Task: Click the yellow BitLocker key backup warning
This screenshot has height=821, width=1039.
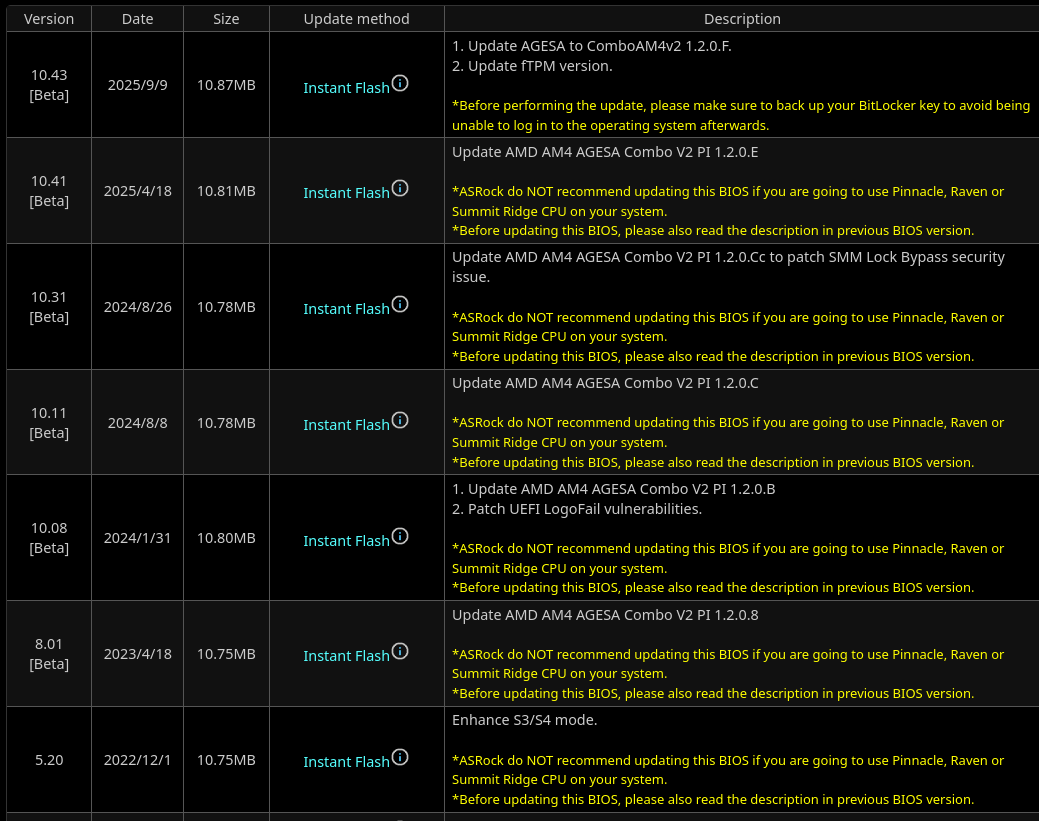Action: 741,115
